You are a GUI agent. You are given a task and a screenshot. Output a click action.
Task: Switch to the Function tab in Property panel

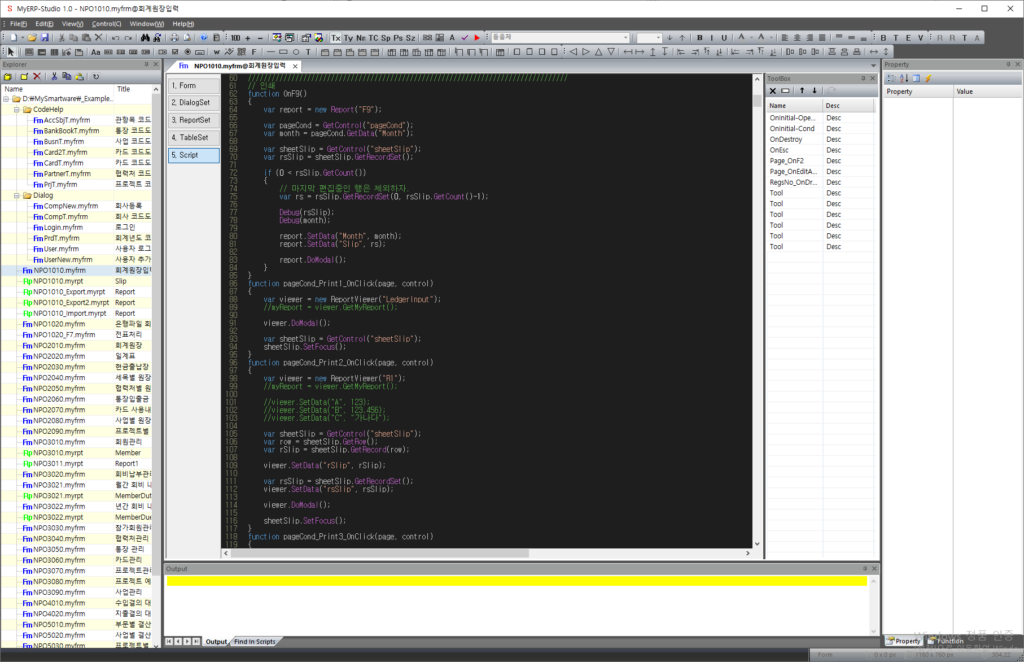[946, 641]
